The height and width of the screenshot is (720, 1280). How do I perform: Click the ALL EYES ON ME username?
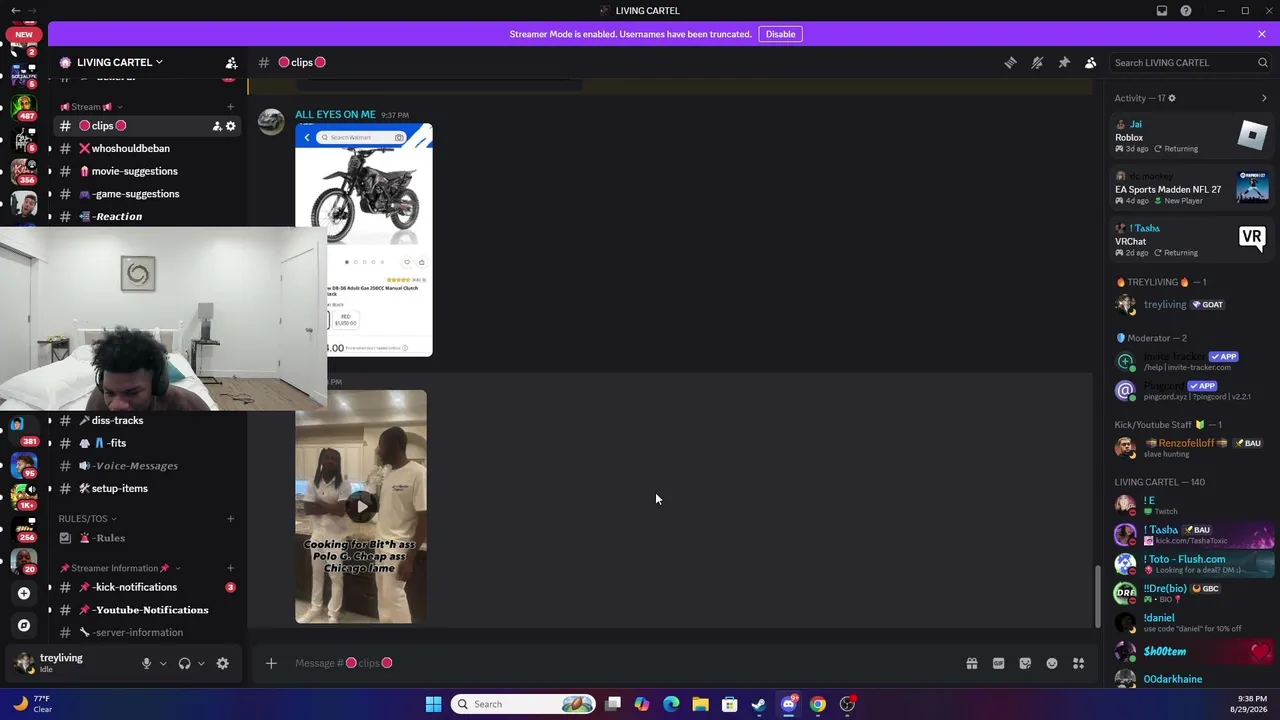coord(335,115)
